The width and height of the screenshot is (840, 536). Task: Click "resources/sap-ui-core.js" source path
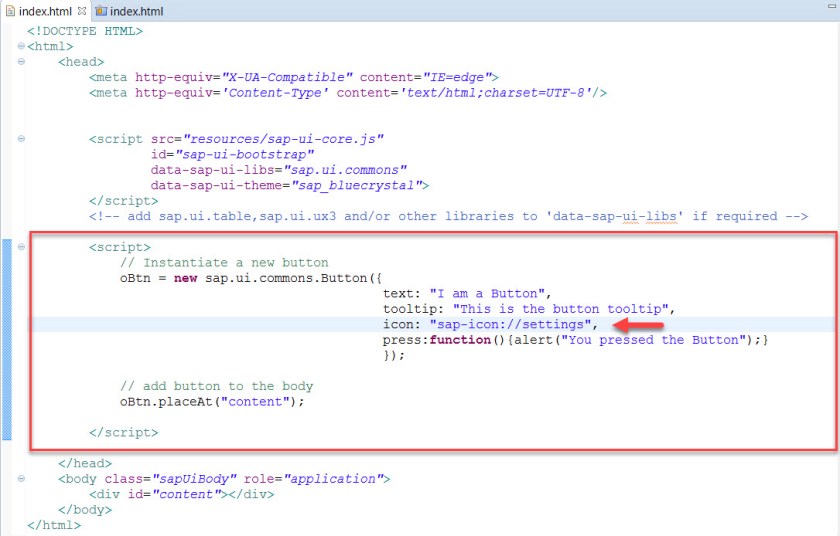[283, 139]
